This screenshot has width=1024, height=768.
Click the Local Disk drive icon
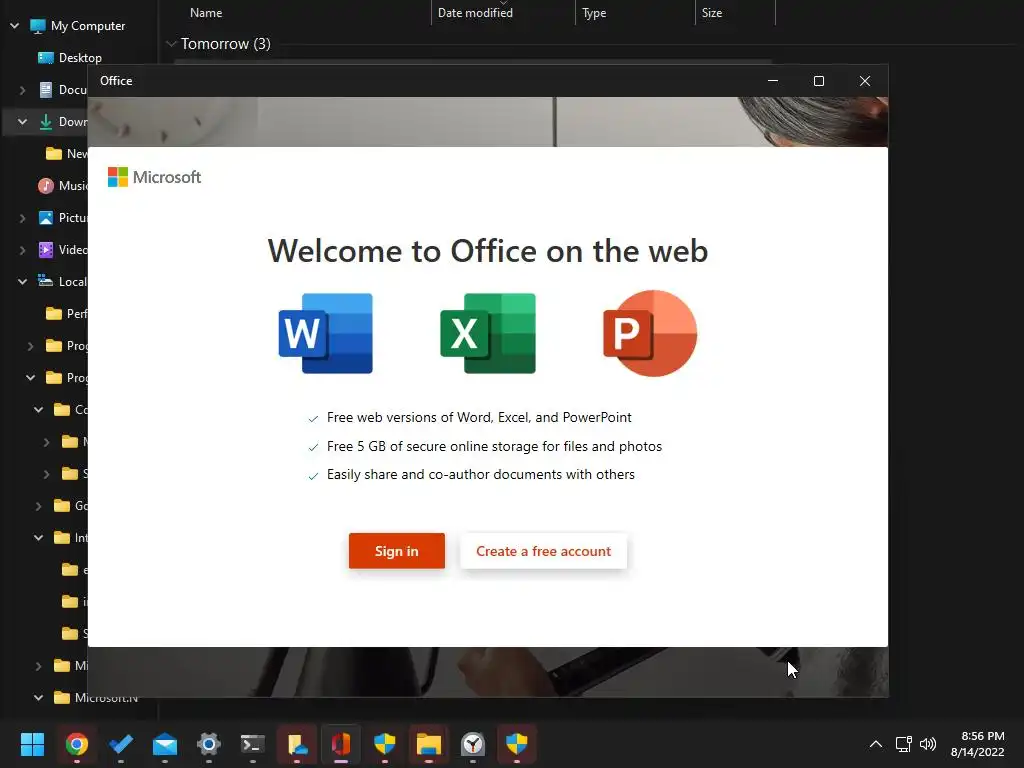tap(46, 281)
